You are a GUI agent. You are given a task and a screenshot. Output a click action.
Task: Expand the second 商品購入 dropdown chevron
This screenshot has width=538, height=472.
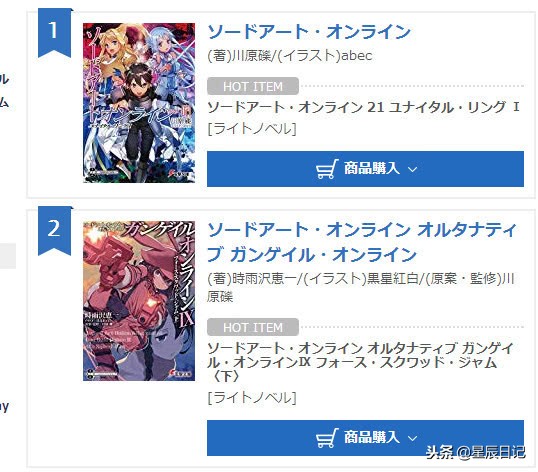click(x=412, y=438)
